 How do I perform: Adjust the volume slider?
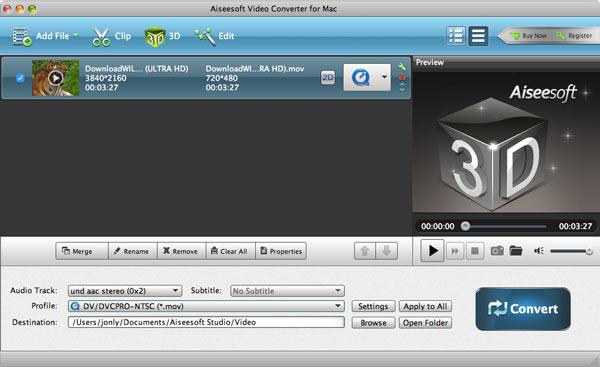[x=572, y=251]
